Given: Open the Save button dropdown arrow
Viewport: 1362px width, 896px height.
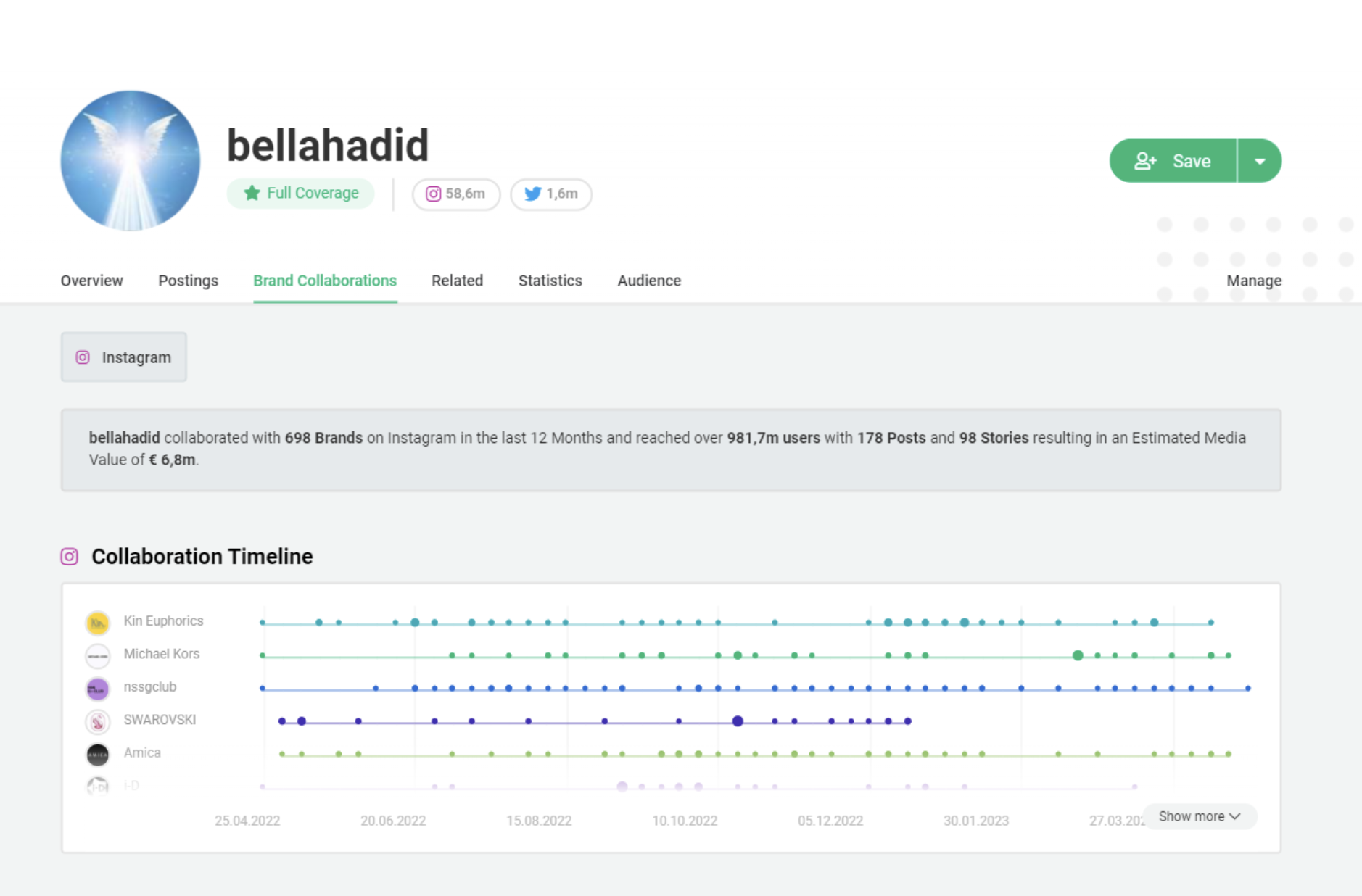Looking at the screenshot, I should [1260, 161].
